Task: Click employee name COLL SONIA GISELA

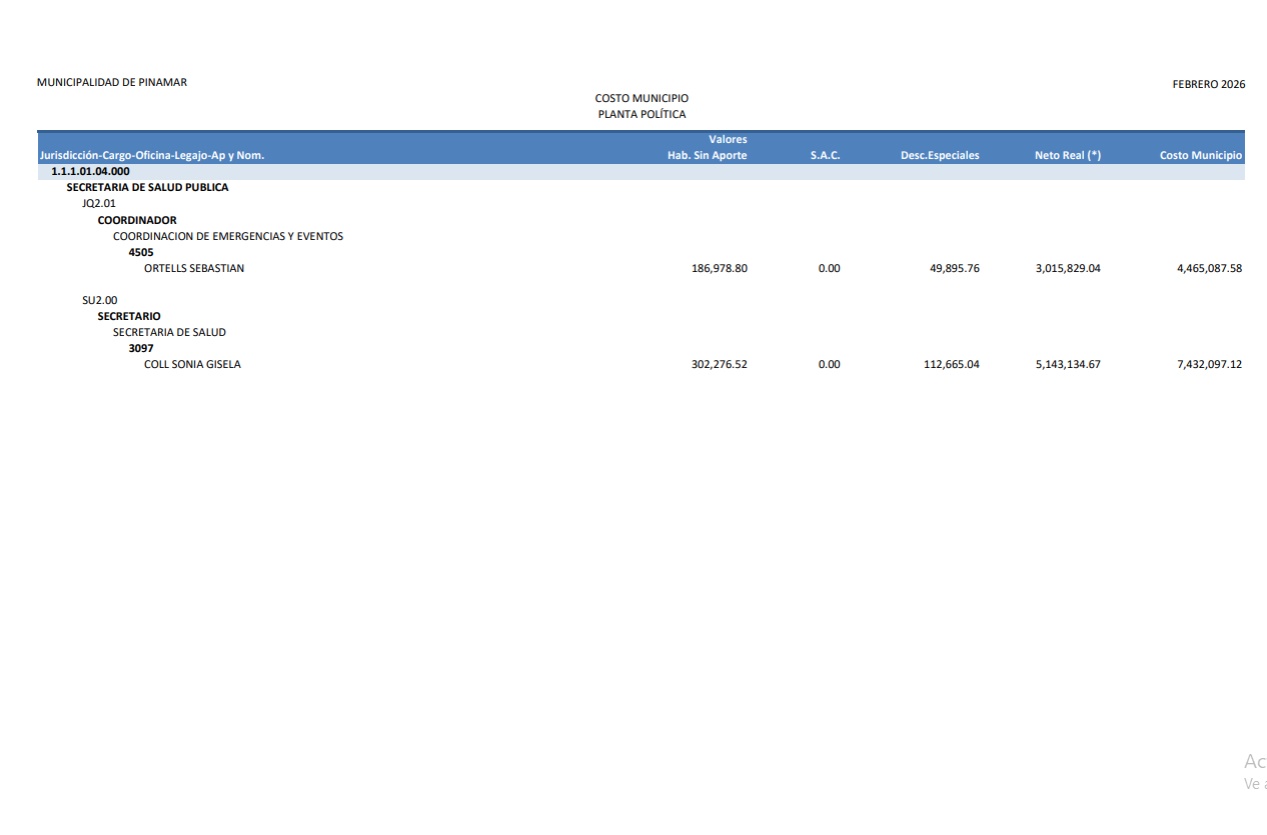Action: coord(192,364)
